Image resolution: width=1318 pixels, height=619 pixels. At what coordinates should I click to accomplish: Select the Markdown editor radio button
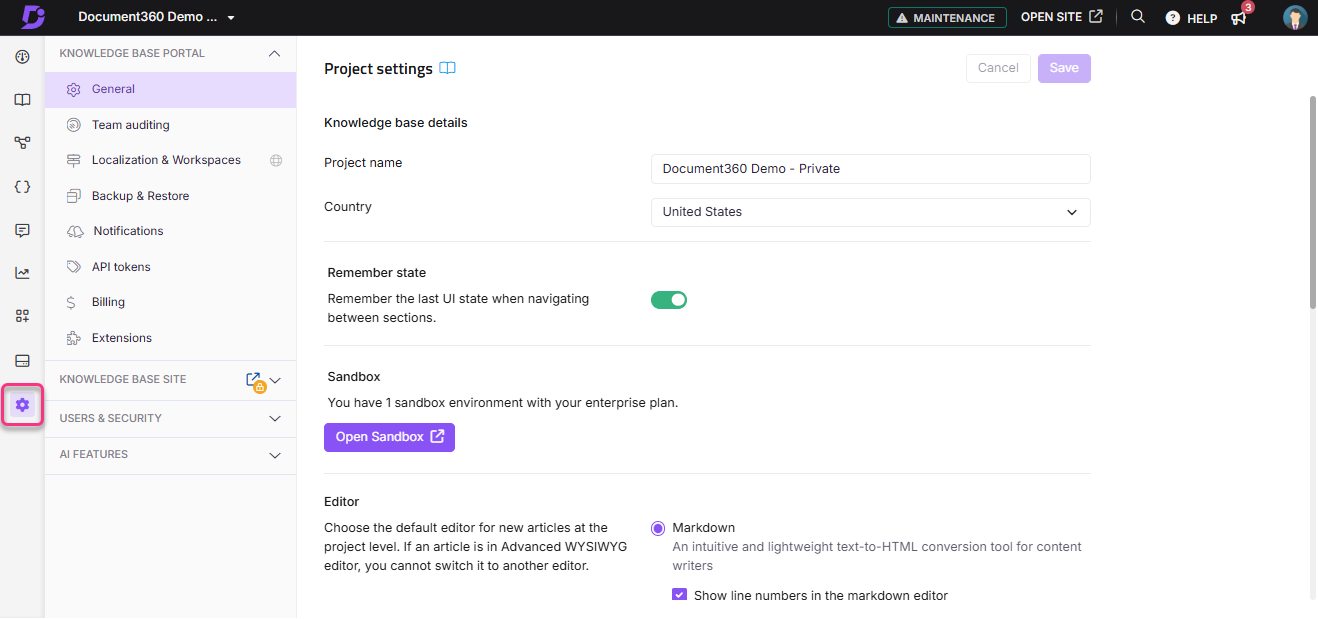tap(657, 528)
